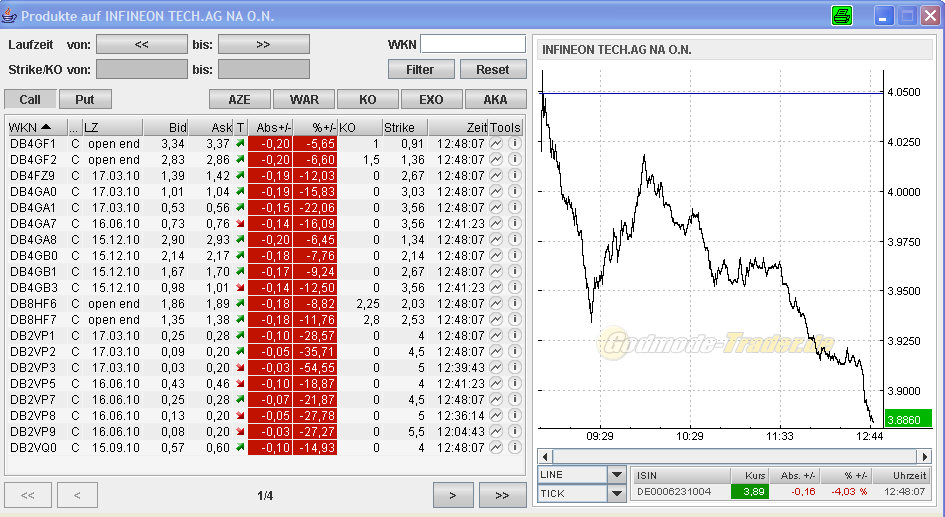Select the KO product tab

click(368, 99)
